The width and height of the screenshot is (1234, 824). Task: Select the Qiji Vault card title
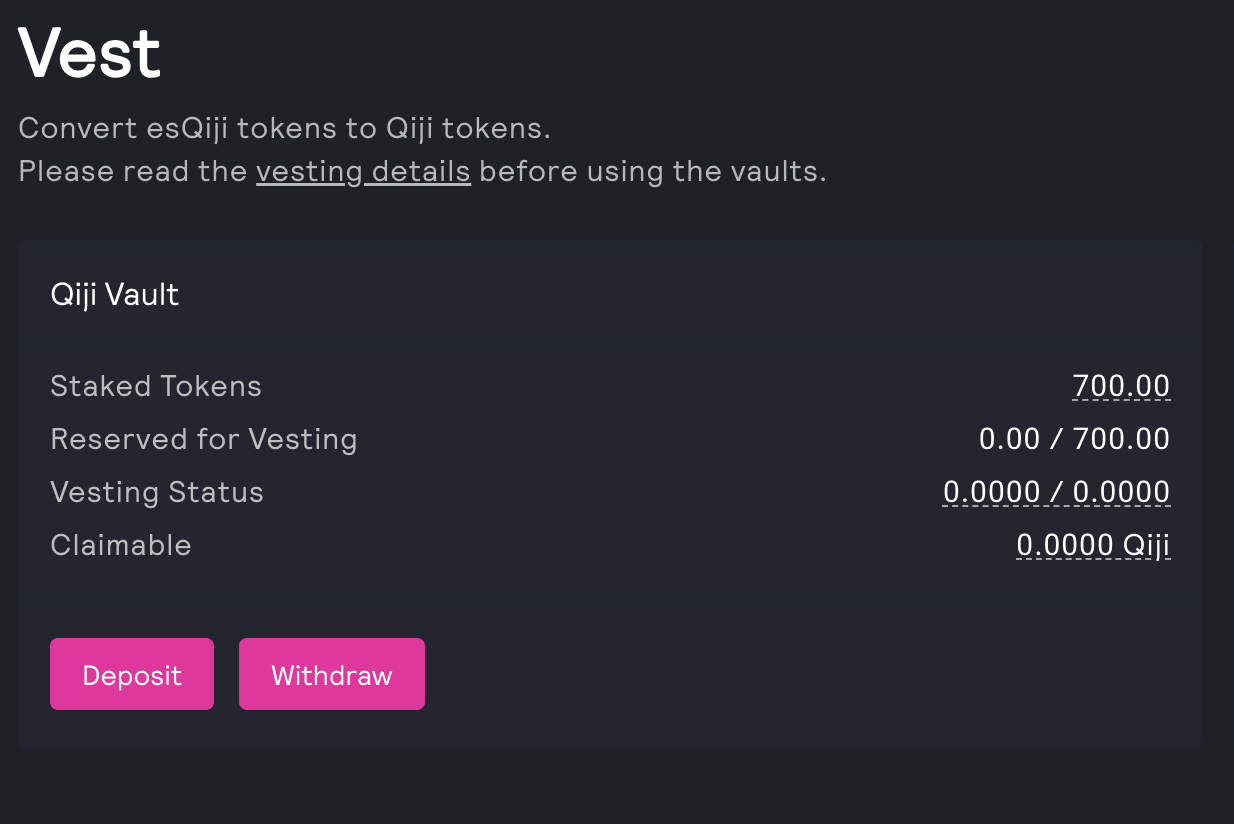[x=115, y=295]
